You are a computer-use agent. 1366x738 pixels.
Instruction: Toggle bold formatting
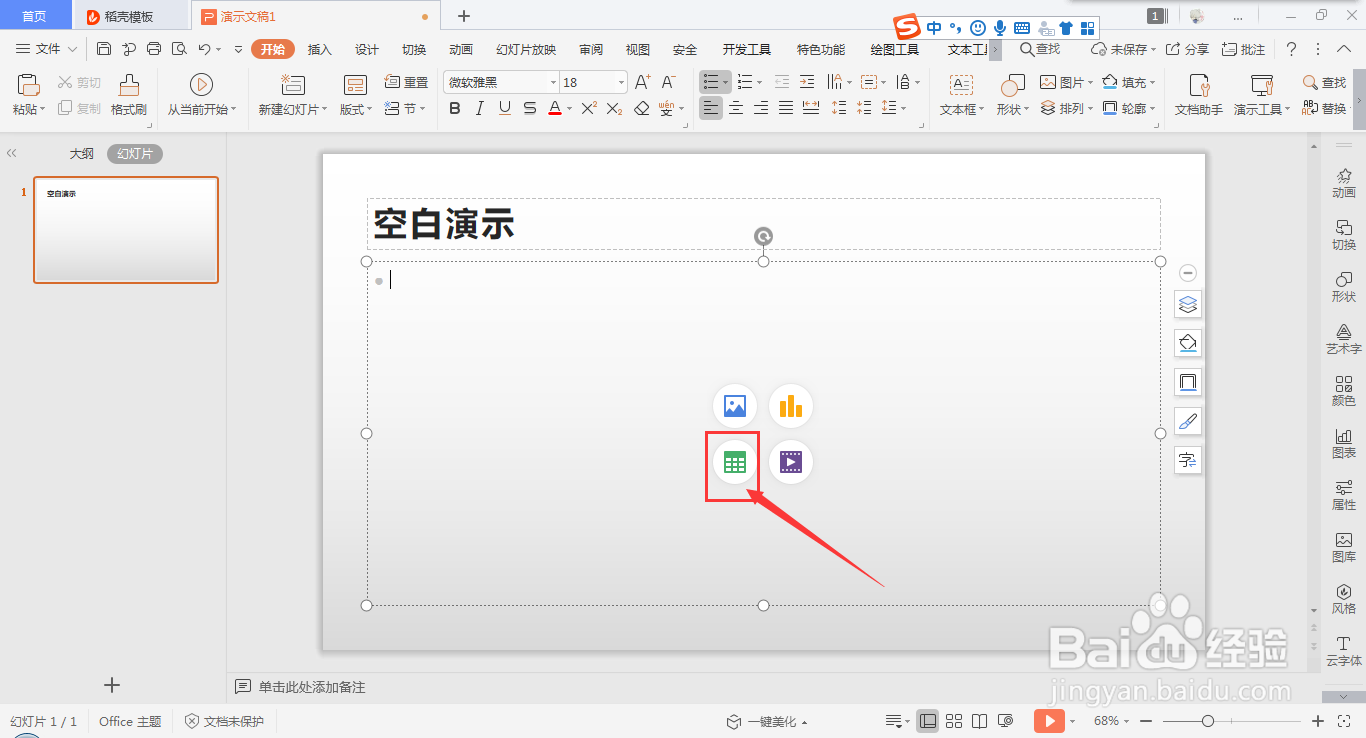pos(455,108)
